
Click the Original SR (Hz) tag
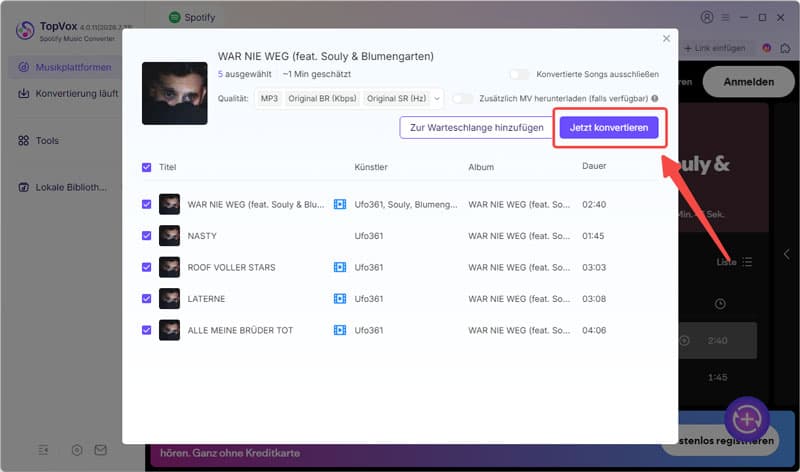396,98
